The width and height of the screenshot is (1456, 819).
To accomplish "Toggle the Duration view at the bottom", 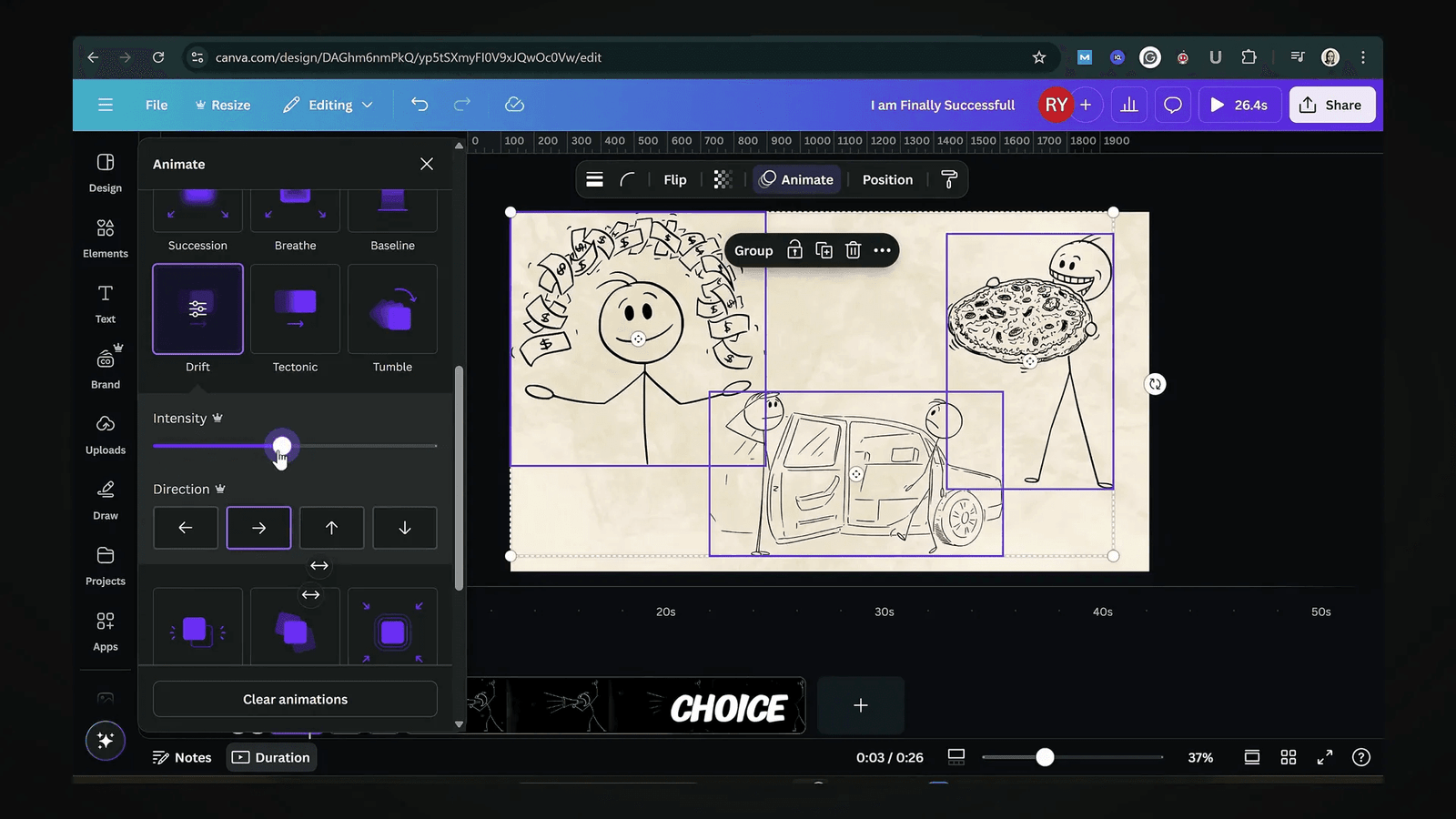I will [x=271, y=756].
